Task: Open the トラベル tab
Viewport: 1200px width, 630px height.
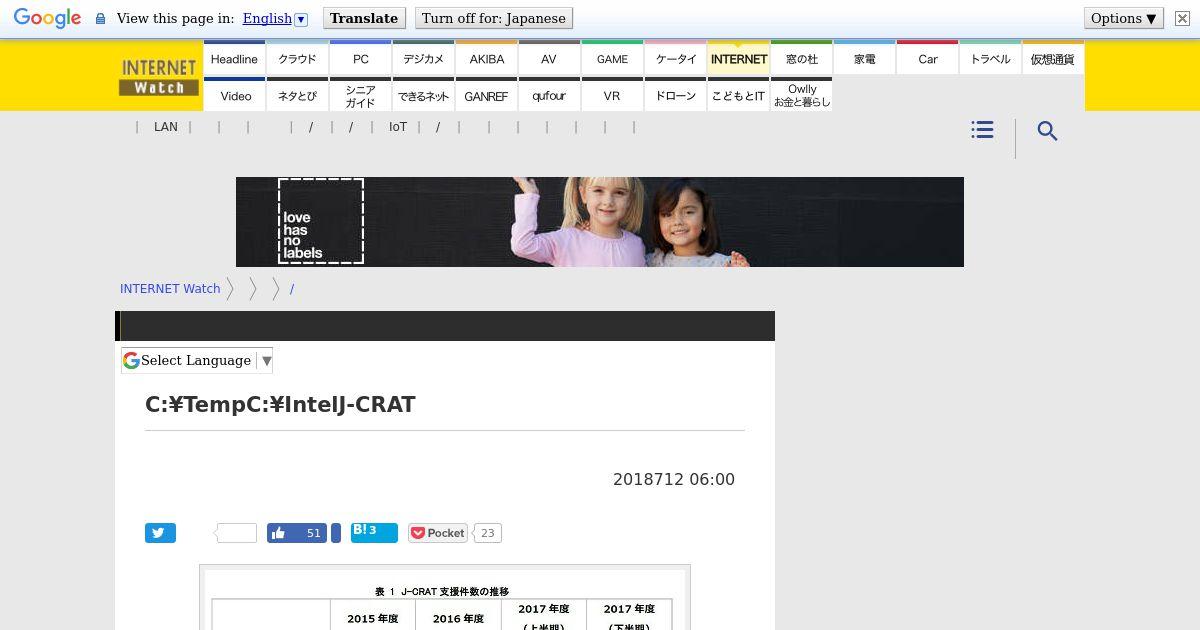Action: (990, 59)
